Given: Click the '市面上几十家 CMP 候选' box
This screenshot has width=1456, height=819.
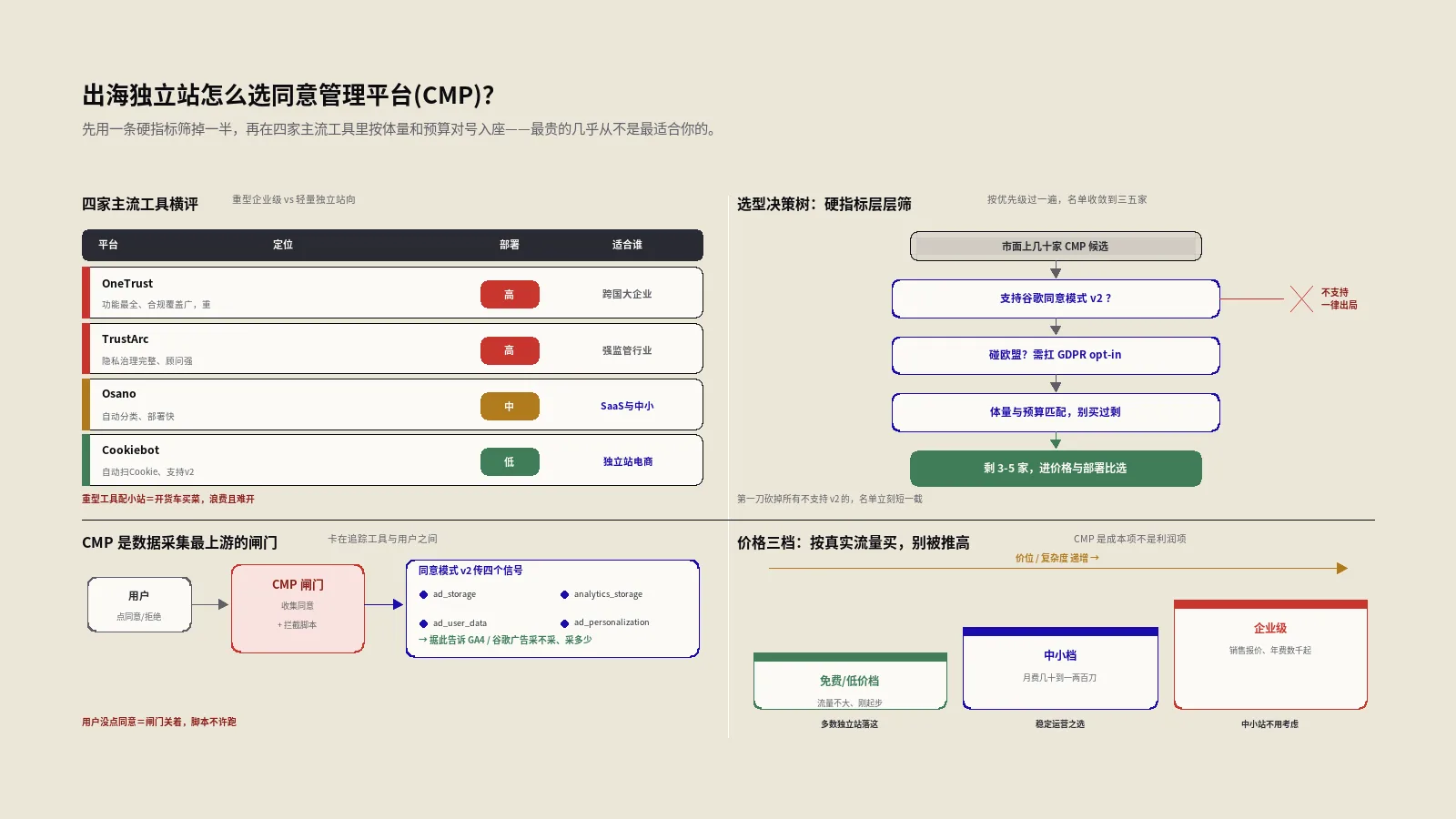Looking at the screenshot, I should [1056, 247].
